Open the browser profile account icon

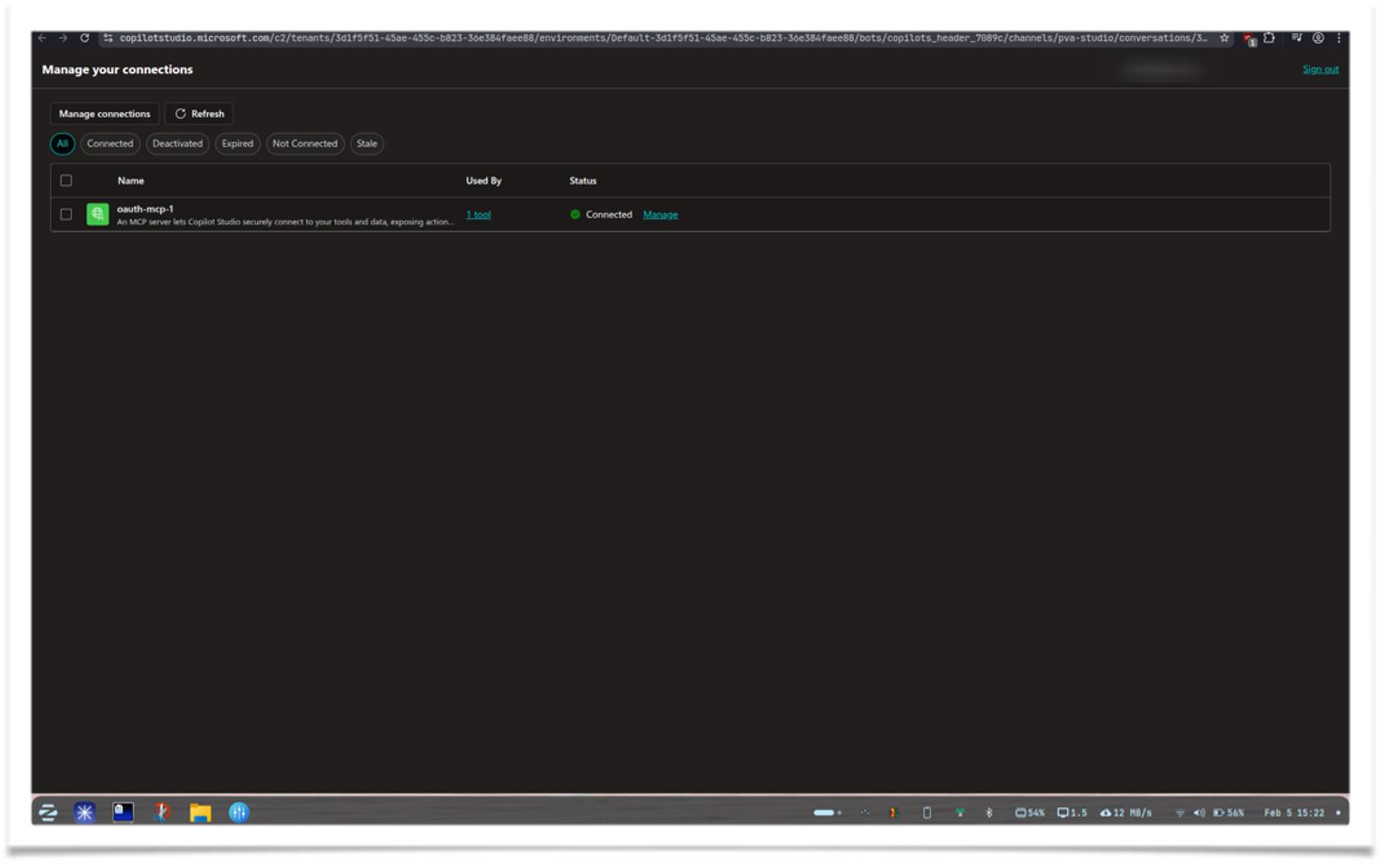[1318, 38]
